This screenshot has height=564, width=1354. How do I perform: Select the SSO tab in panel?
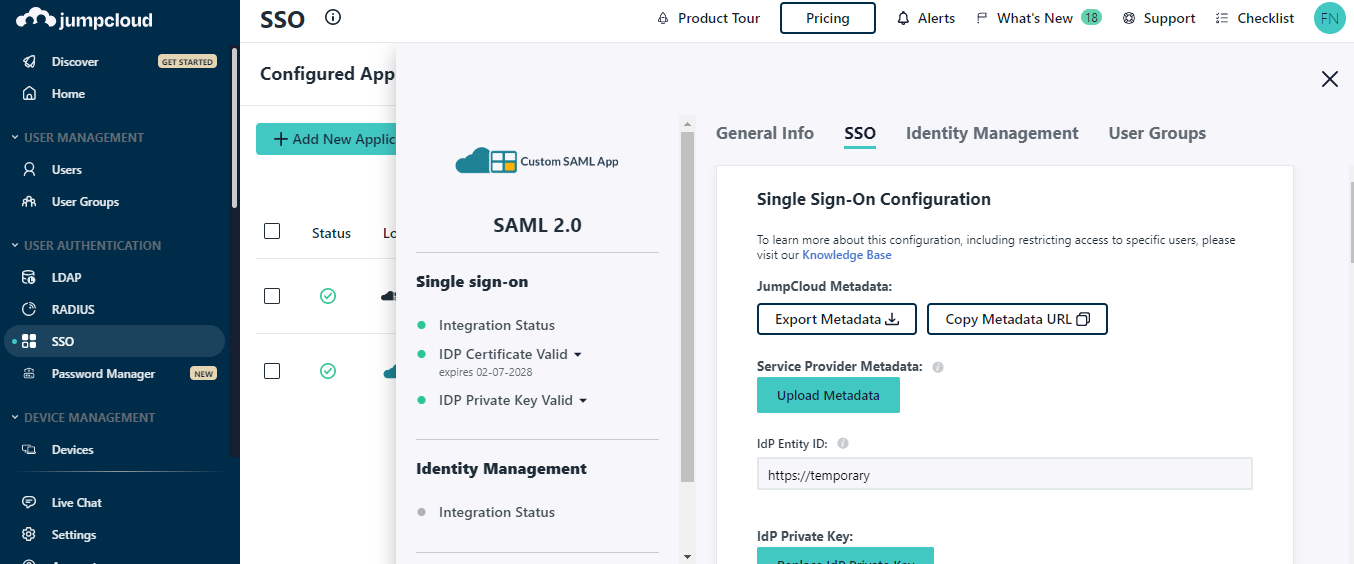tap(860, 133)
